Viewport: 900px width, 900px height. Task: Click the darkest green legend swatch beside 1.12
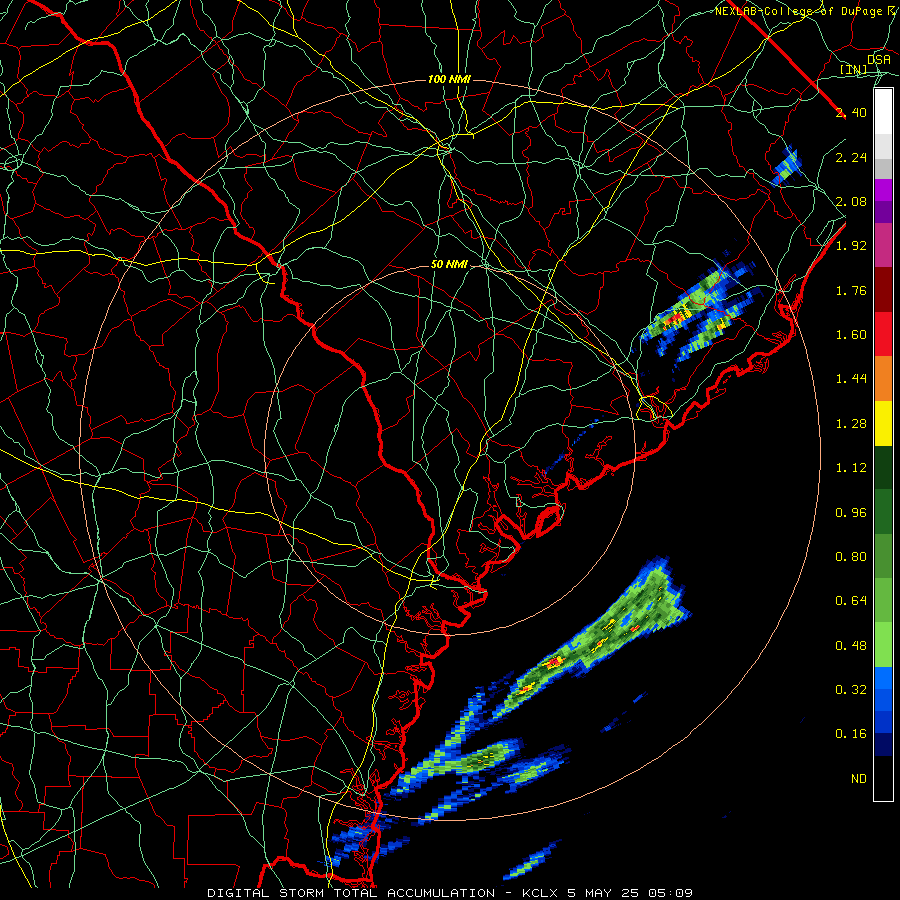tap(883, 467)
